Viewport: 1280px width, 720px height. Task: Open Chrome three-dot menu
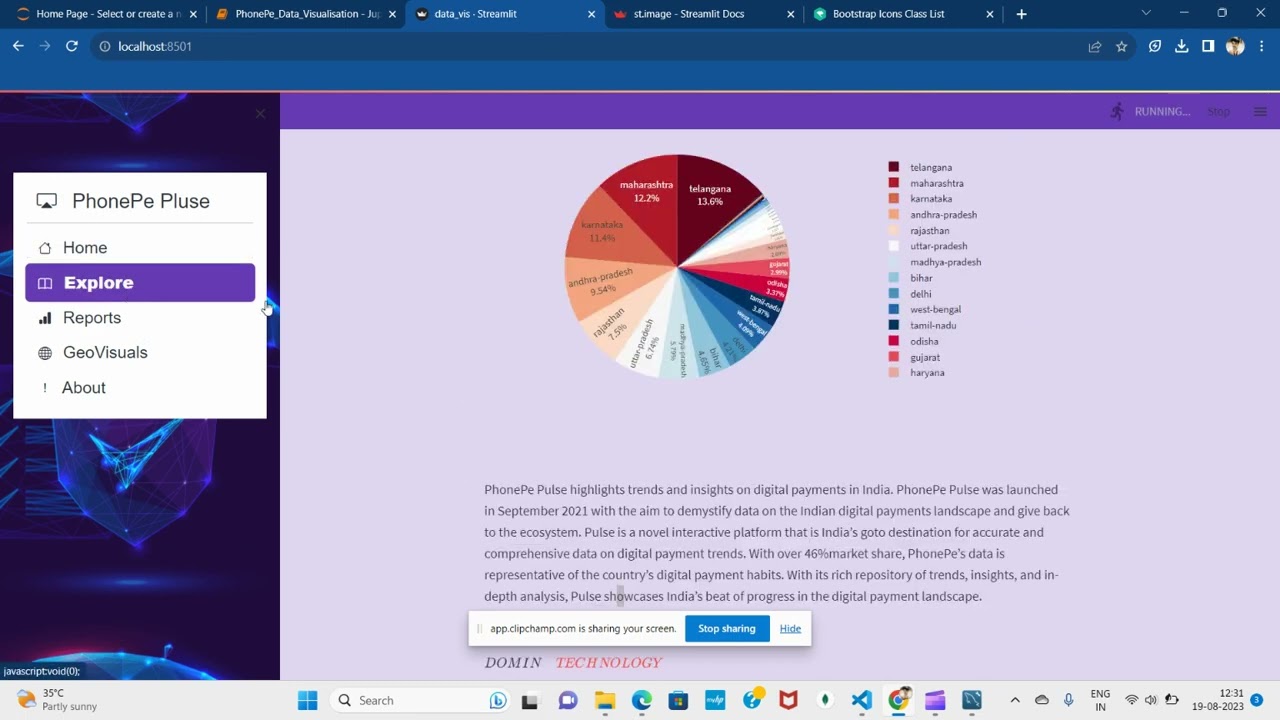pyautogui.click(x=1261, y=46)
